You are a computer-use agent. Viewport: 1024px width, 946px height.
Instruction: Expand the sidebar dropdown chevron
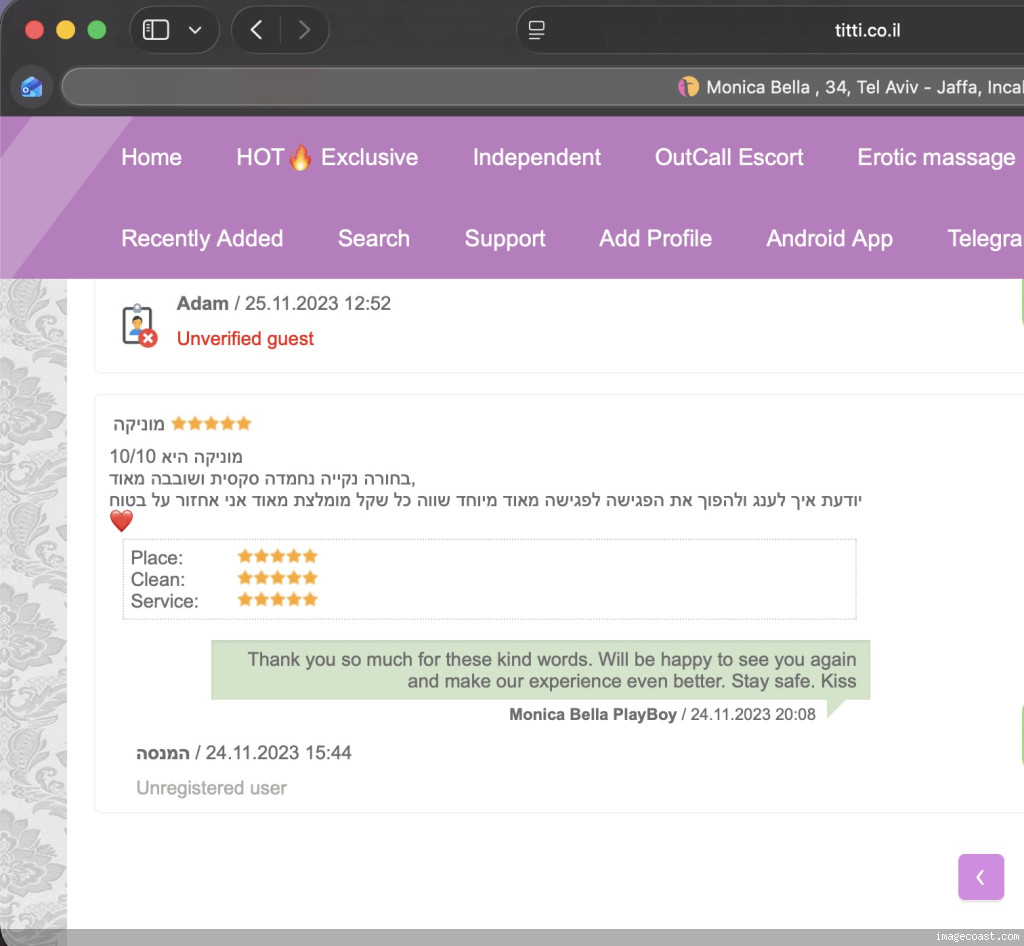coord(195,30)
